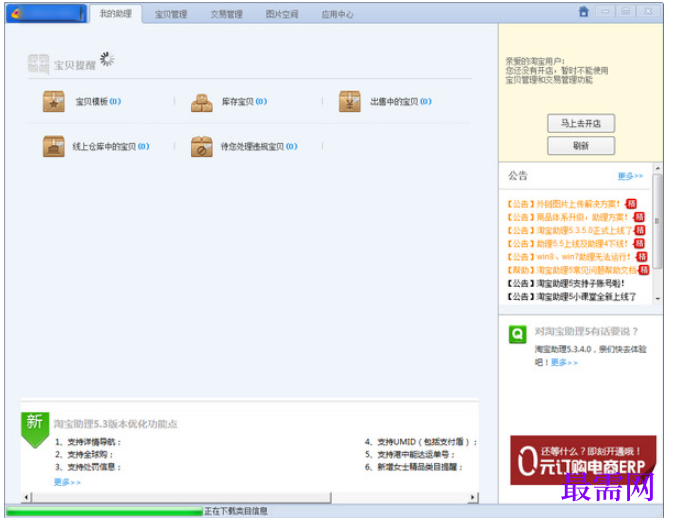Open the 出售中的宝贝 (0) link
This screenshot has width=673, height=518.
coord(401,101)
